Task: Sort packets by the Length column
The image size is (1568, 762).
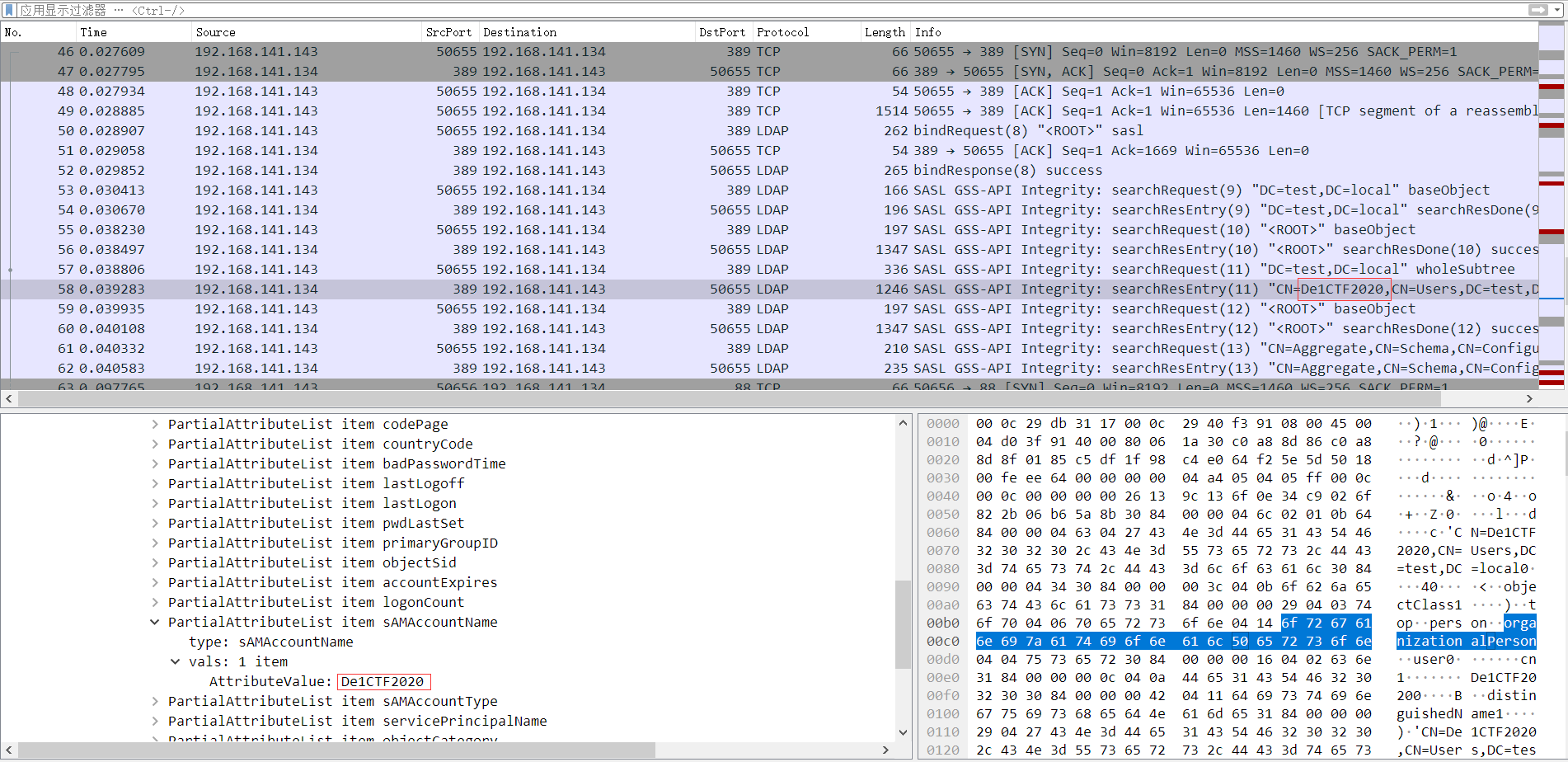Action: pos(884,32)
